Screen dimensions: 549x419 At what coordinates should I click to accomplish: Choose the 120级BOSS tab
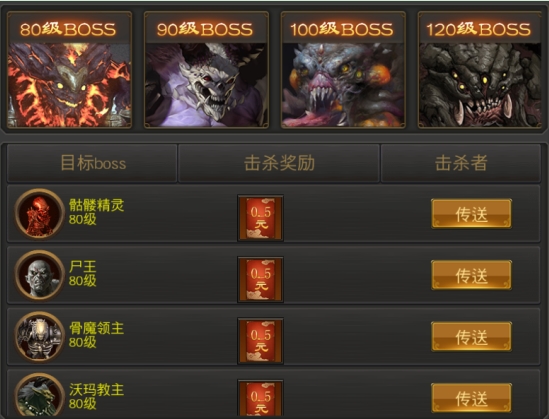coord(480,70)
